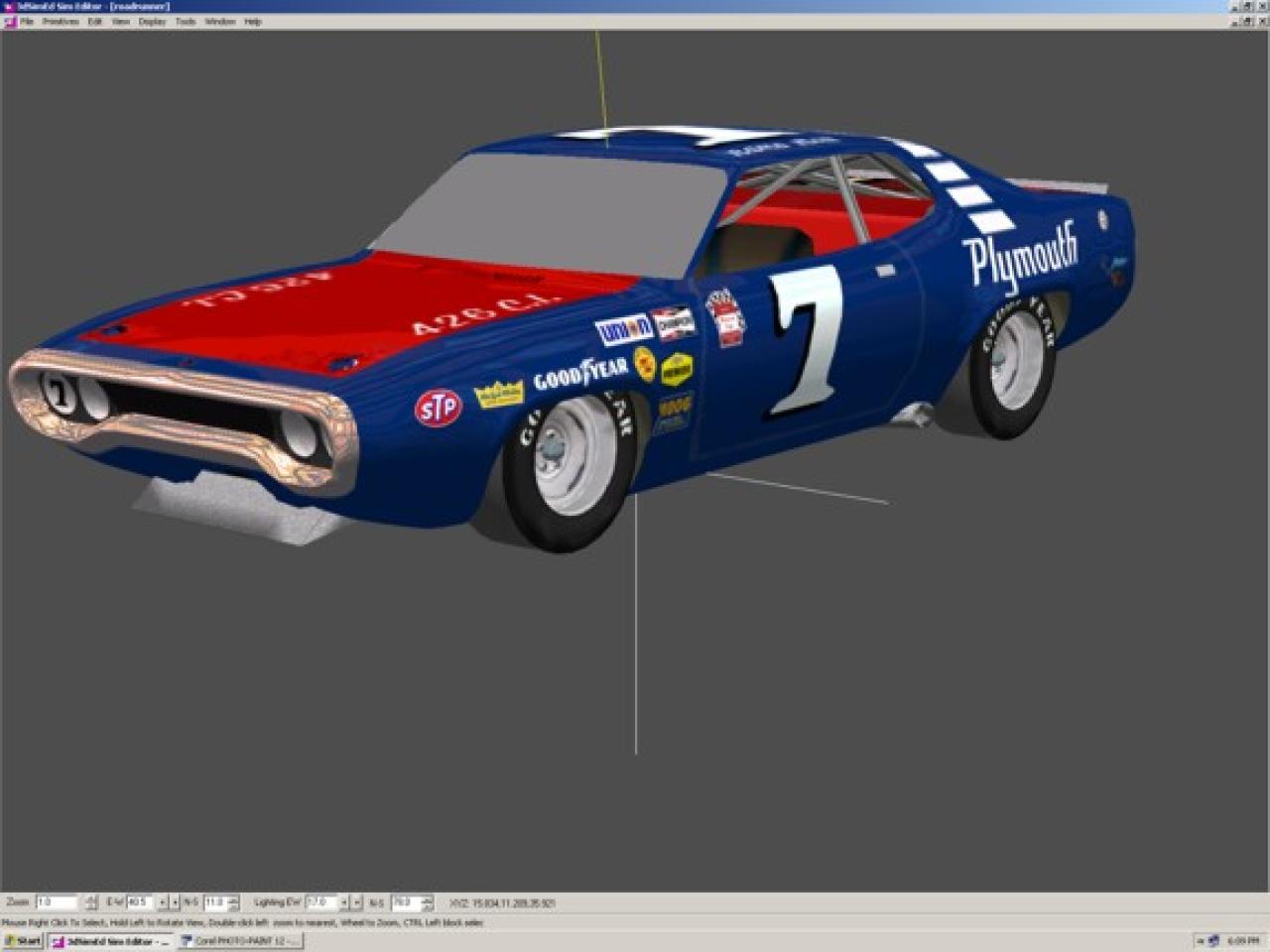Click the Lighting E-W value field

(320, 902)
